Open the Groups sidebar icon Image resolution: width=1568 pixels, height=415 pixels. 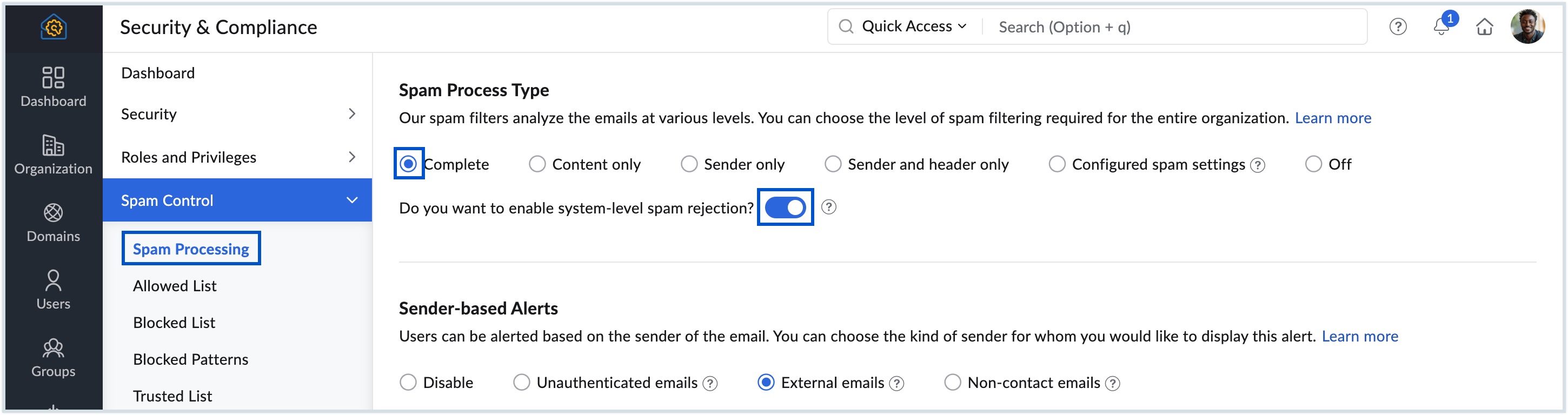(54, 356)
